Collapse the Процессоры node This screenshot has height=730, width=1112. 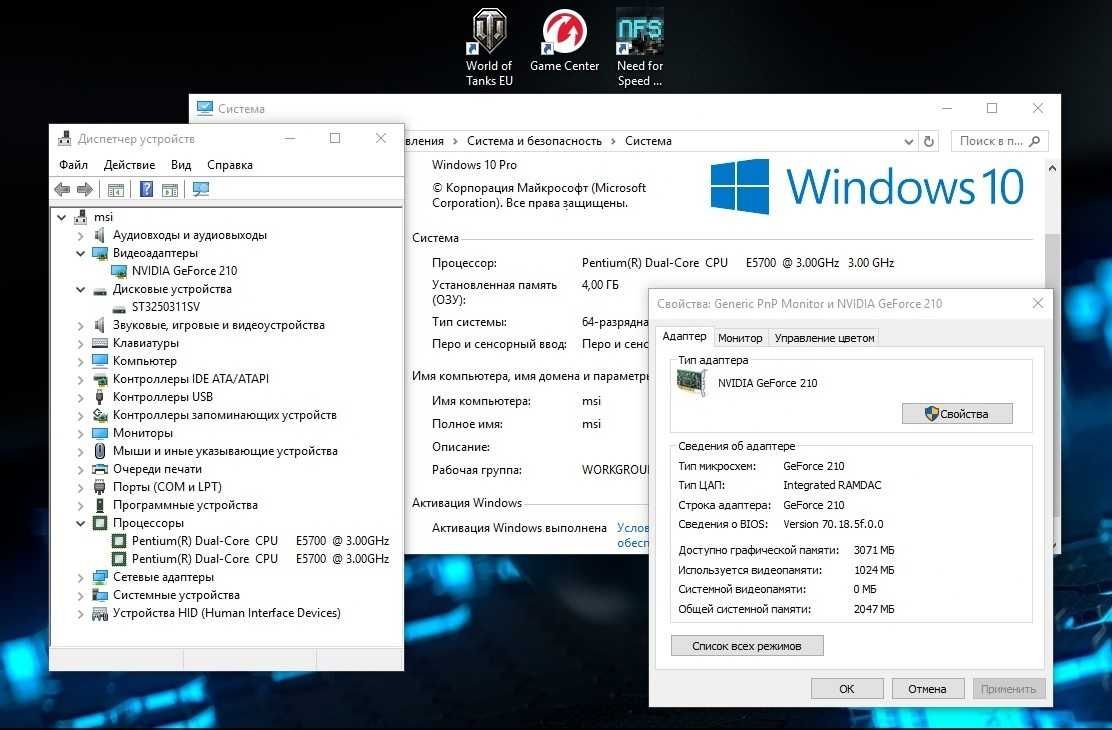click(81, 524)
